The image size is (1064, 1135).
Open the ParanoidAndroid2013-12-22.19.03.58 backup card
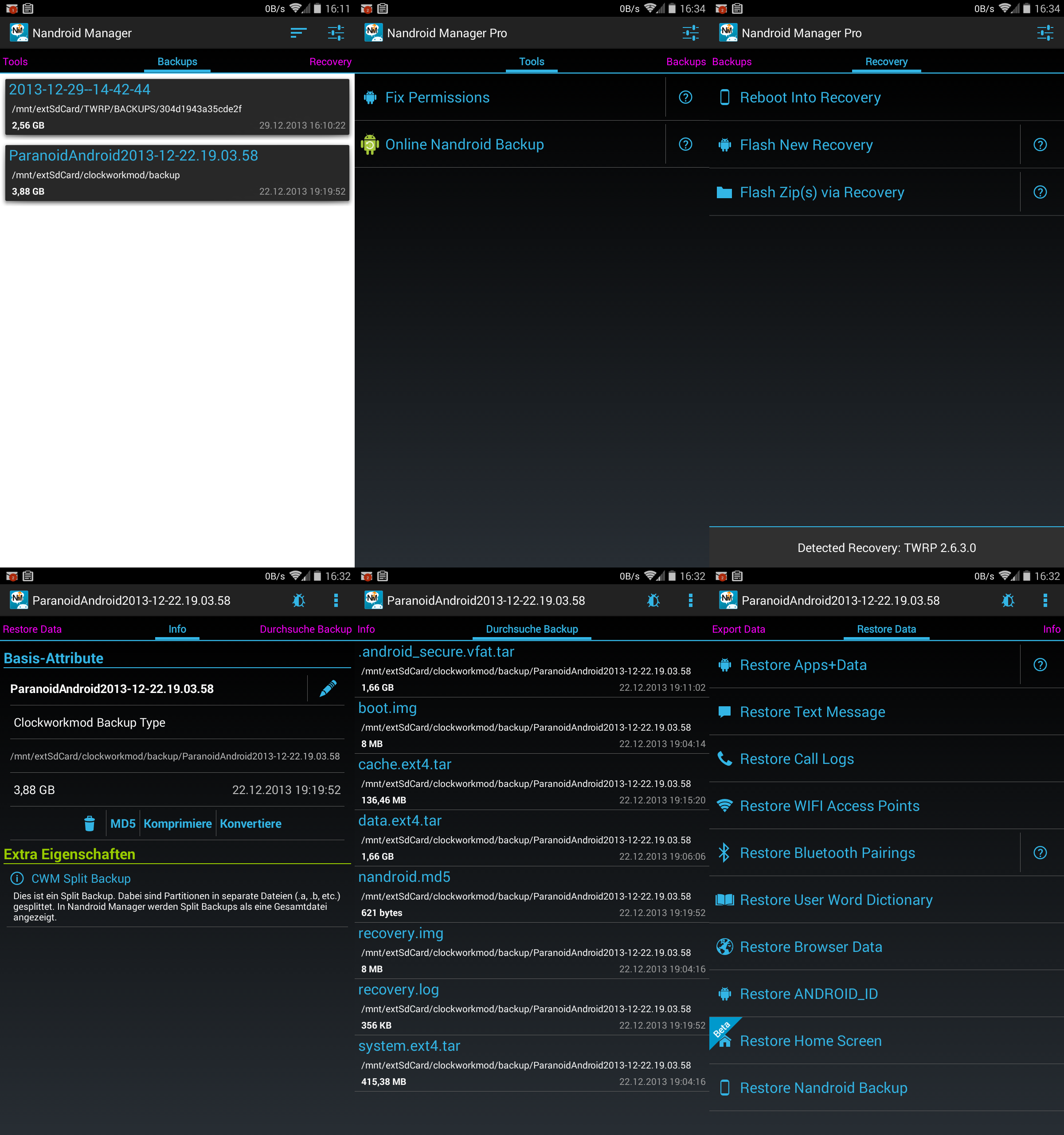click(x=177, y=173)
